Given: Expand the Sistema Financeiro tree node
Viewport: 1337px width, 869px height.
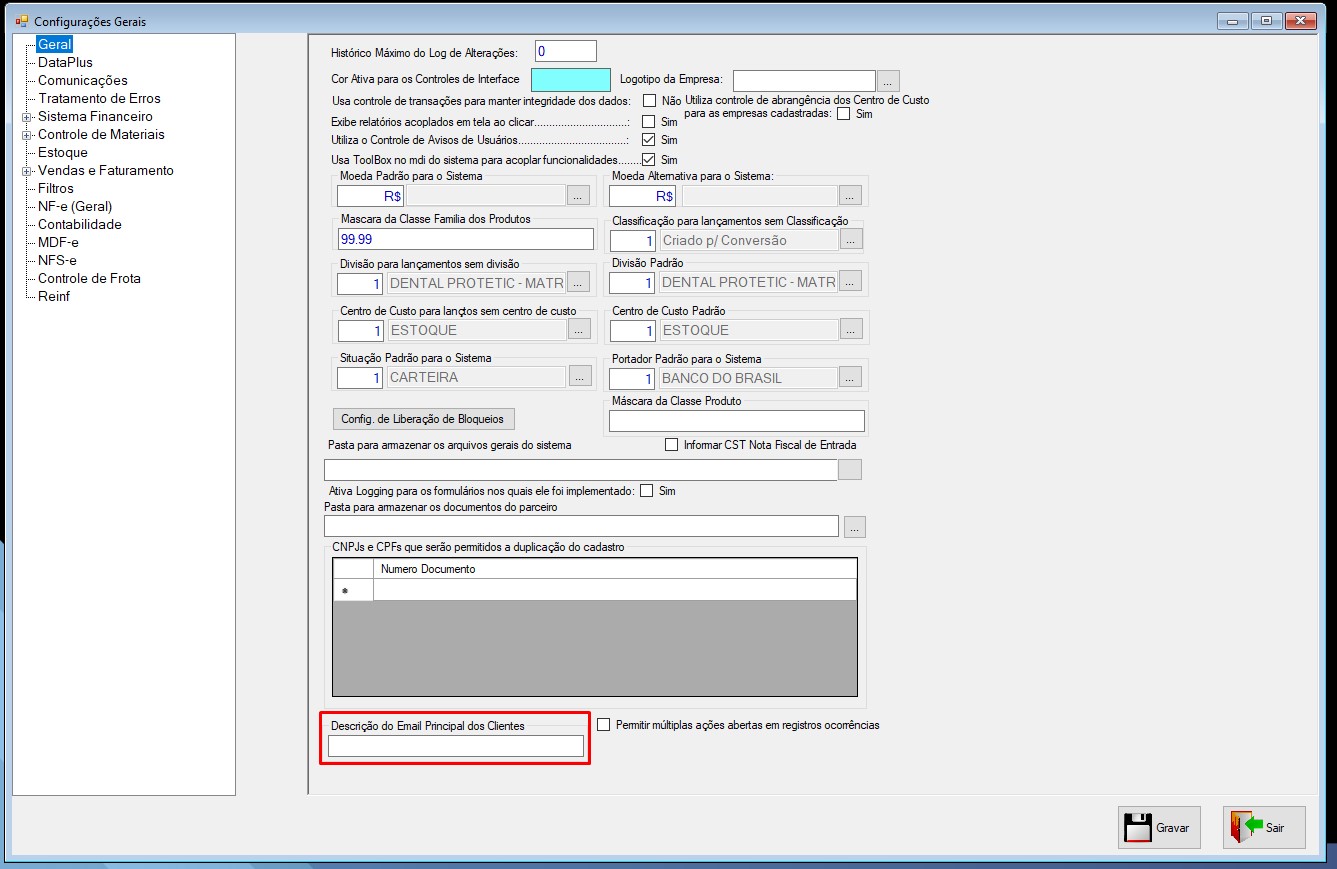Looking at the screenshot, I should coord(27,117).
